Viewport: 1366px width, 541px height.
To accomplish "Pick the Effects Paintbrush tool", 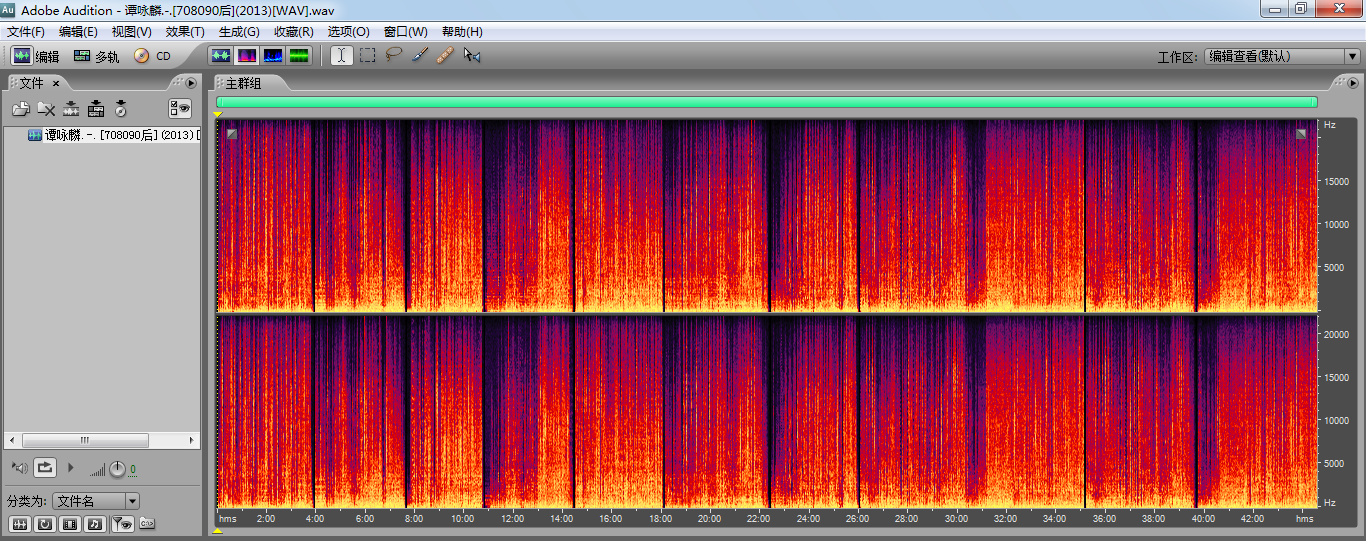I will pos(420,56).
